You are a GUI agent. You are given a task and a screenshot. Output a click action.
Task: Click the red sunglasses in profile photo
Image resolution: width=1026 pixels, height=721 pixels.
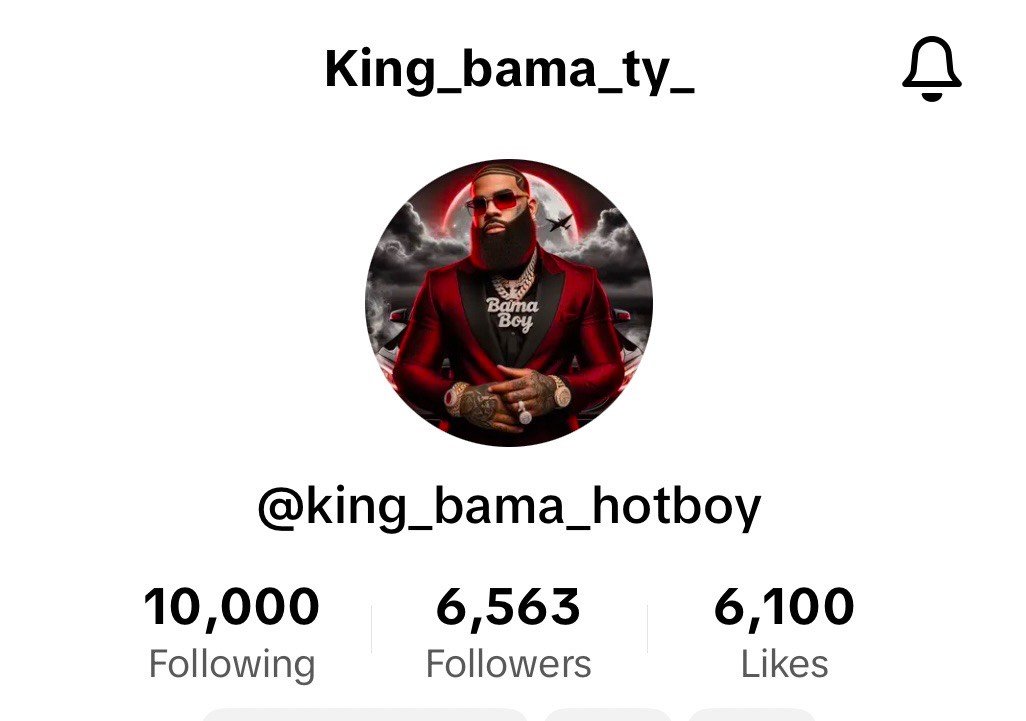497,201
